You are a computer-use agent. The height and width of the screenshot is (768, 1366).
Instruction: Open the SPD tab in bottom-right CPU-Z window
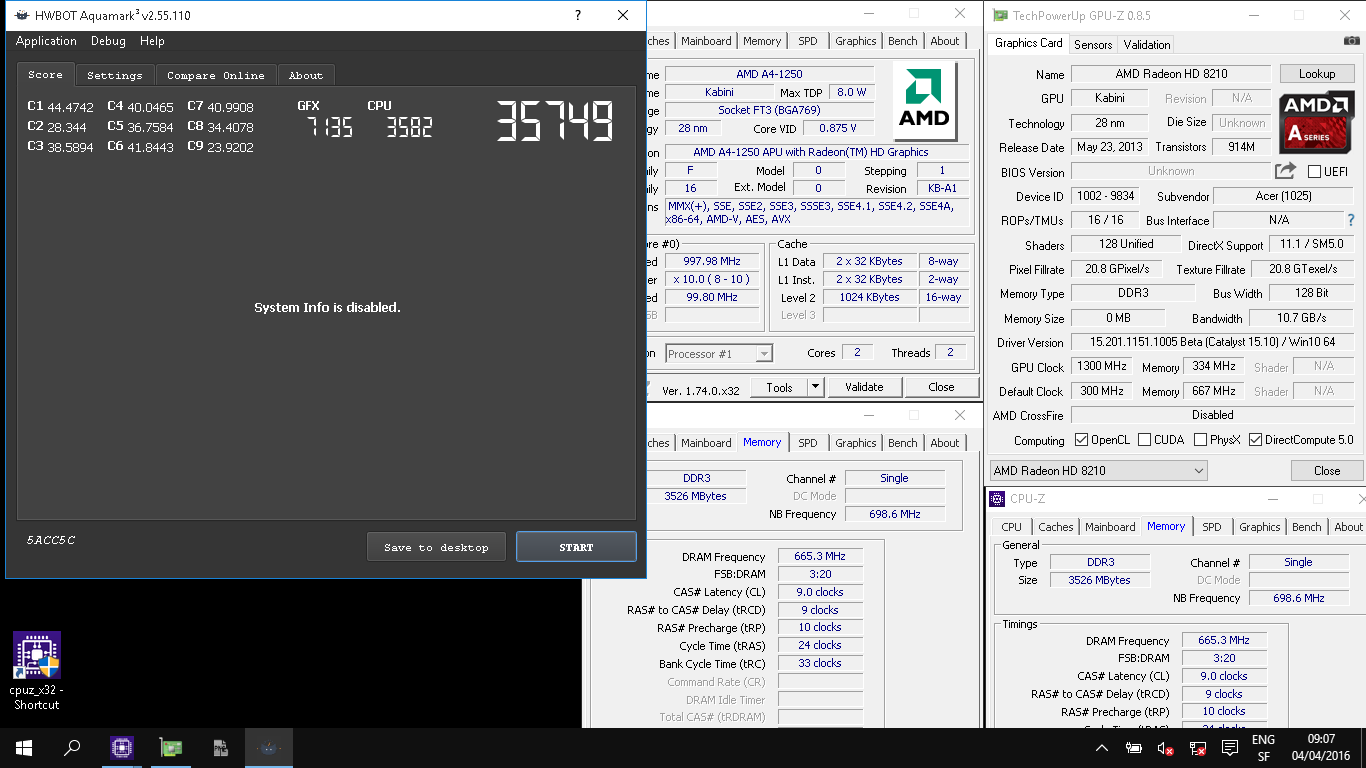coord(1211,527)
